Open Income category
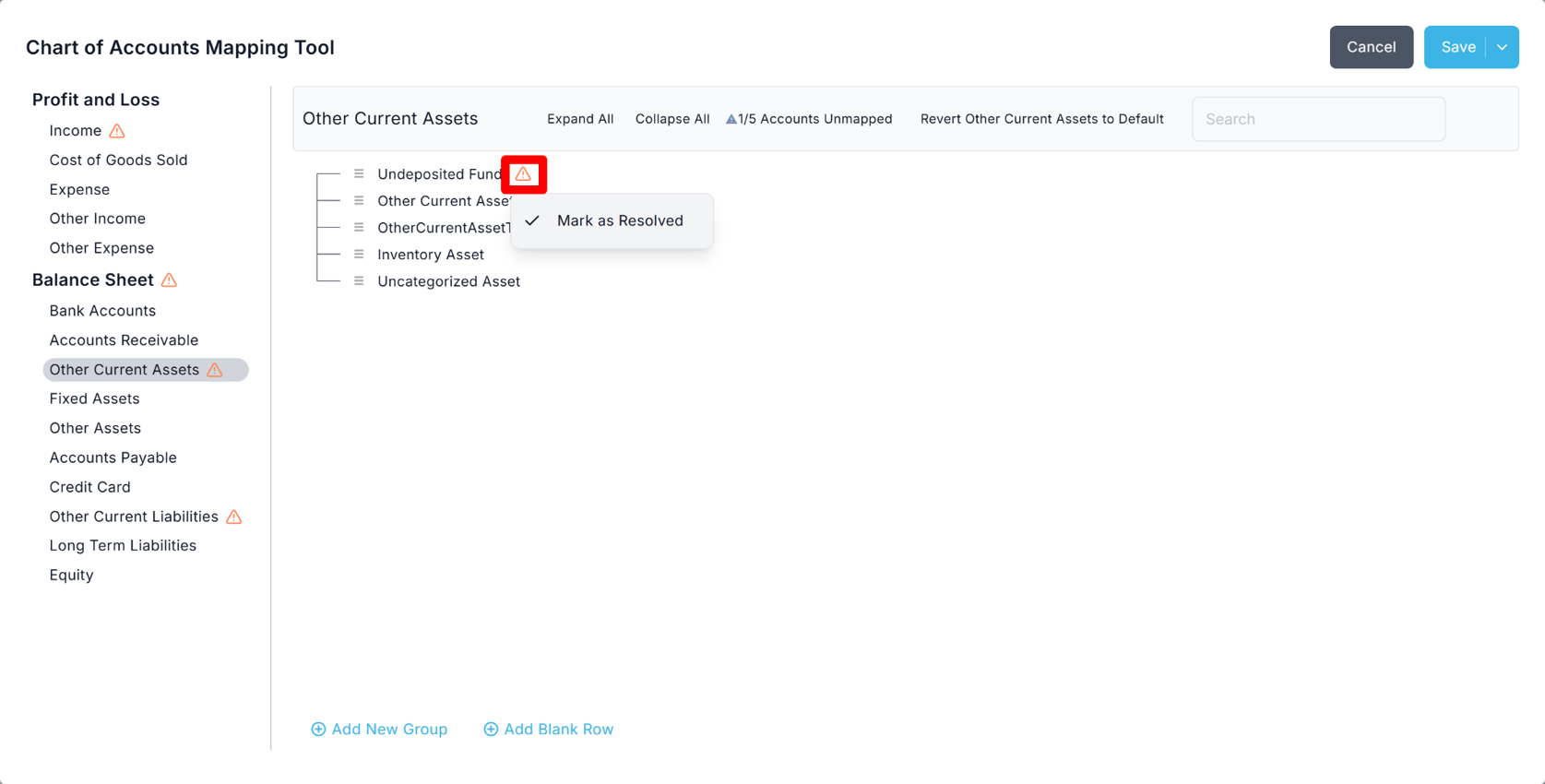 [x=76, y=131]
